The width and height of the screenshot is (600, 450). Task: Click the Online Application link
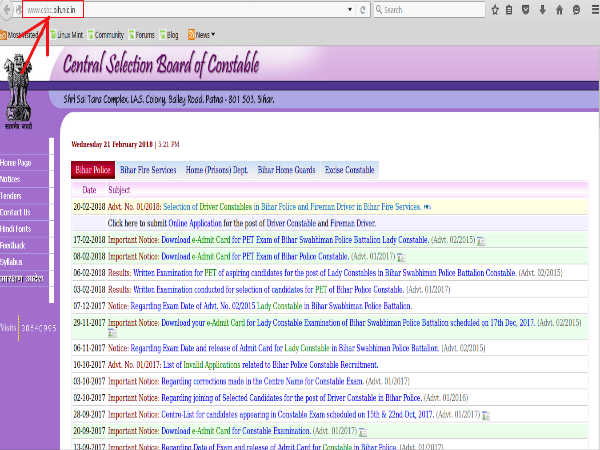tap(195, 223)
